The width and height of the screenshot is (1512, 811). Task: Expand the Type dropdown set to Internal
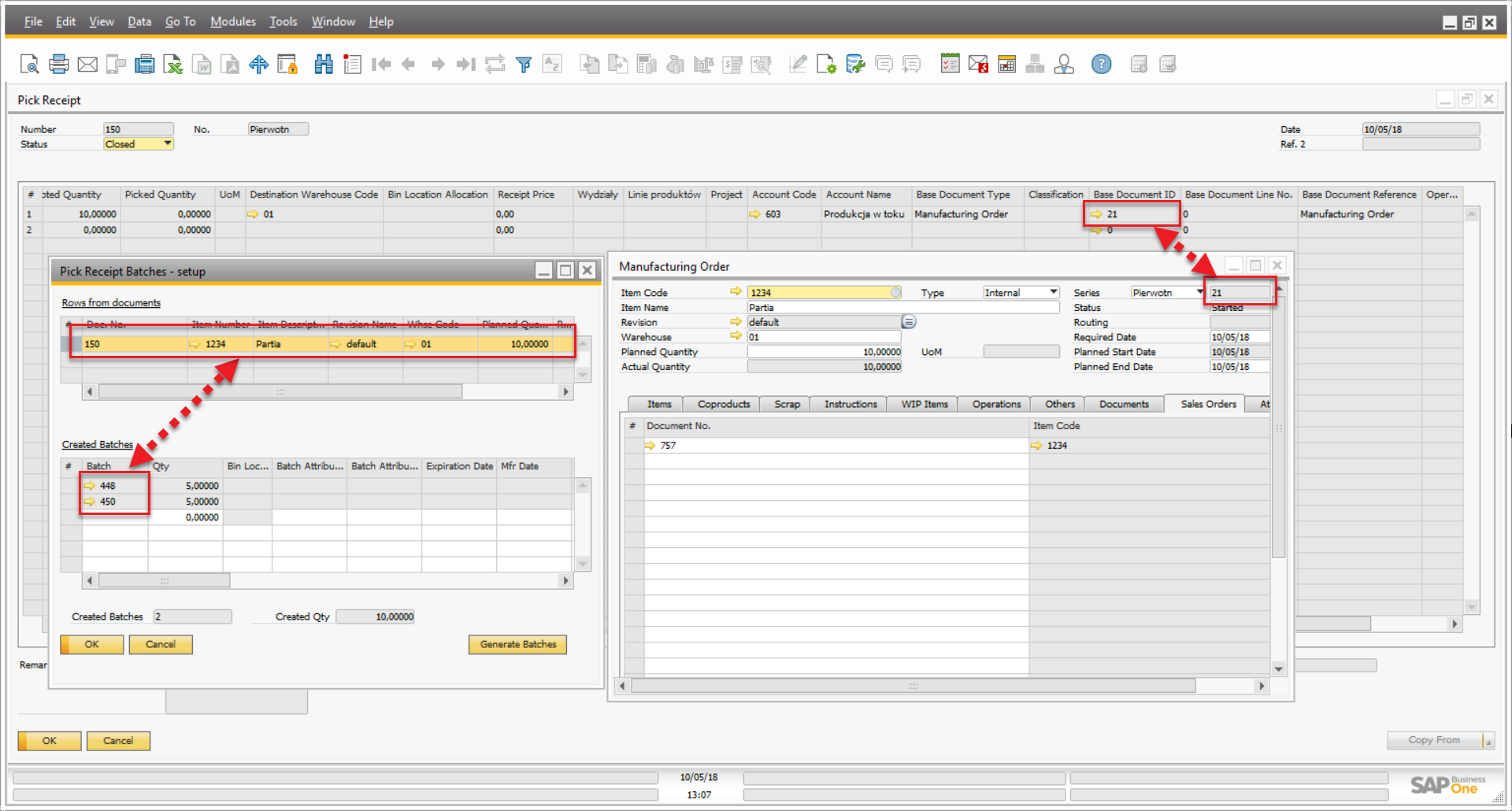[1054, 292]
